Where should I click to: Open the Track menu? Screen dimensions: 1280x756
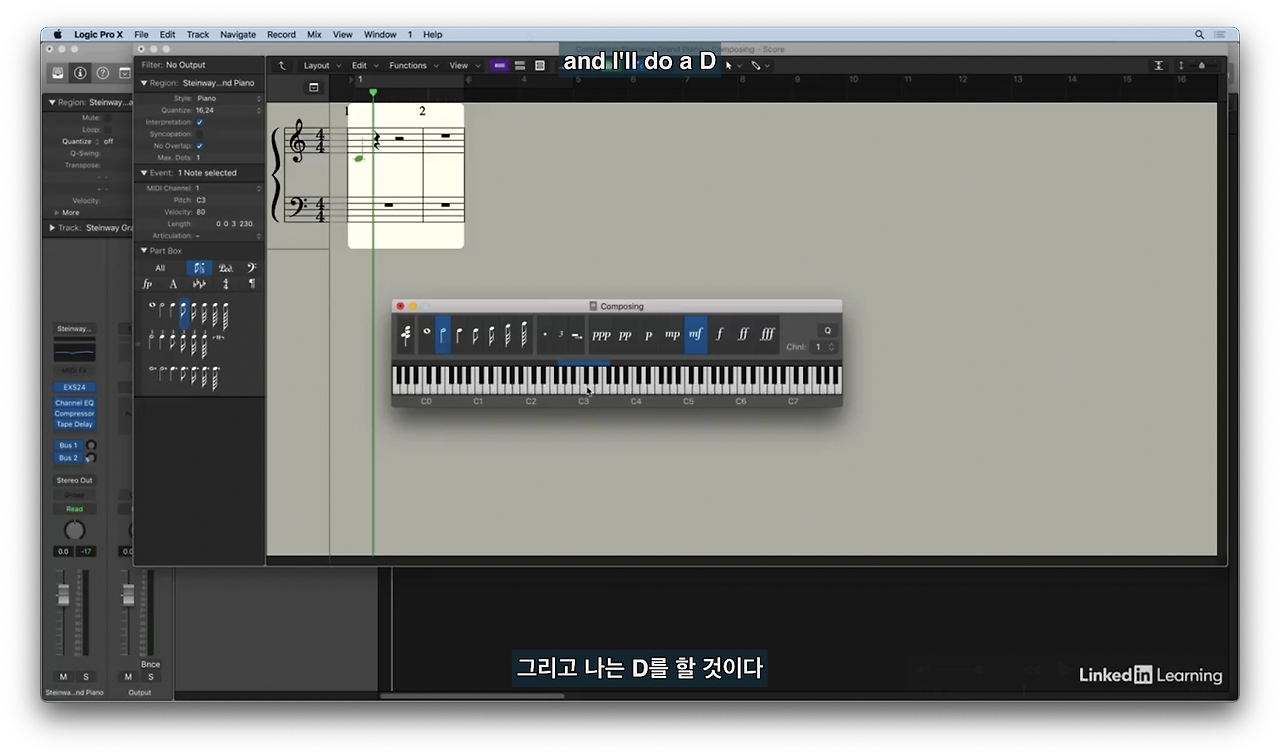(198, 34)
